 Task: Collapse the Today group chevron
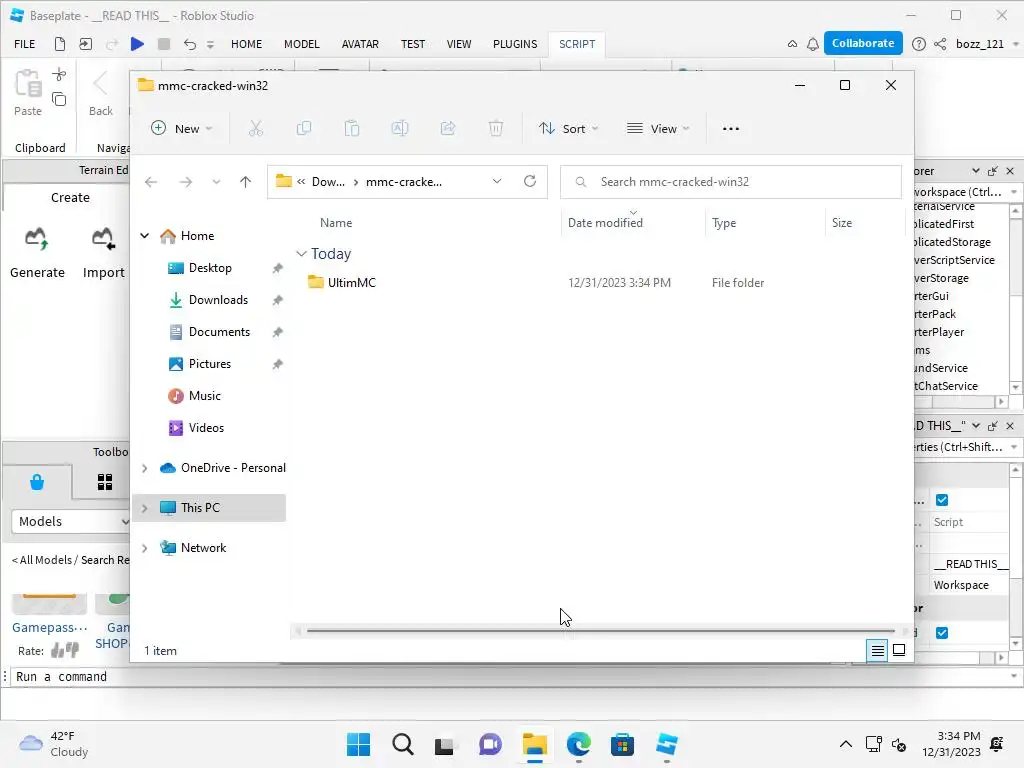pos(301,253)
